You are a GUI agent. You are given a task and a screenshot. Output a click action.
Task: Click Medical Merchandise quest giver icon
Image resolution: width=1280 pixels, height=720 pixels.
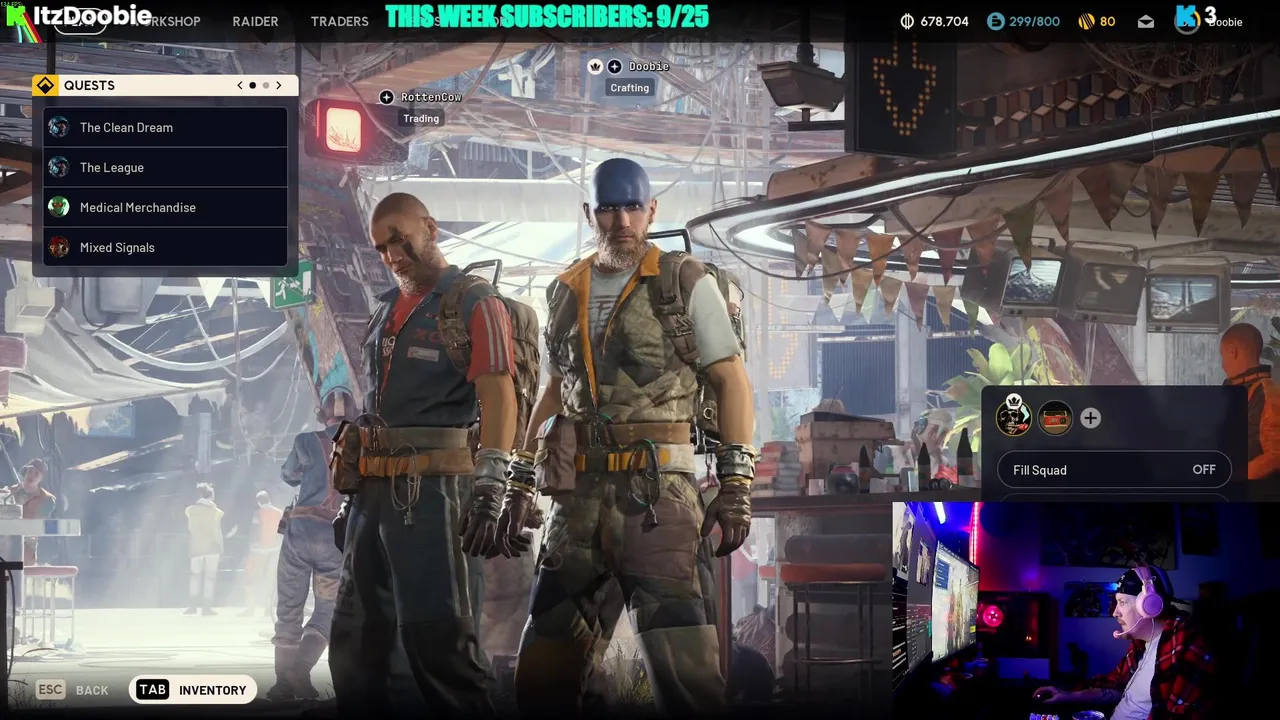[x=59, y=207]
